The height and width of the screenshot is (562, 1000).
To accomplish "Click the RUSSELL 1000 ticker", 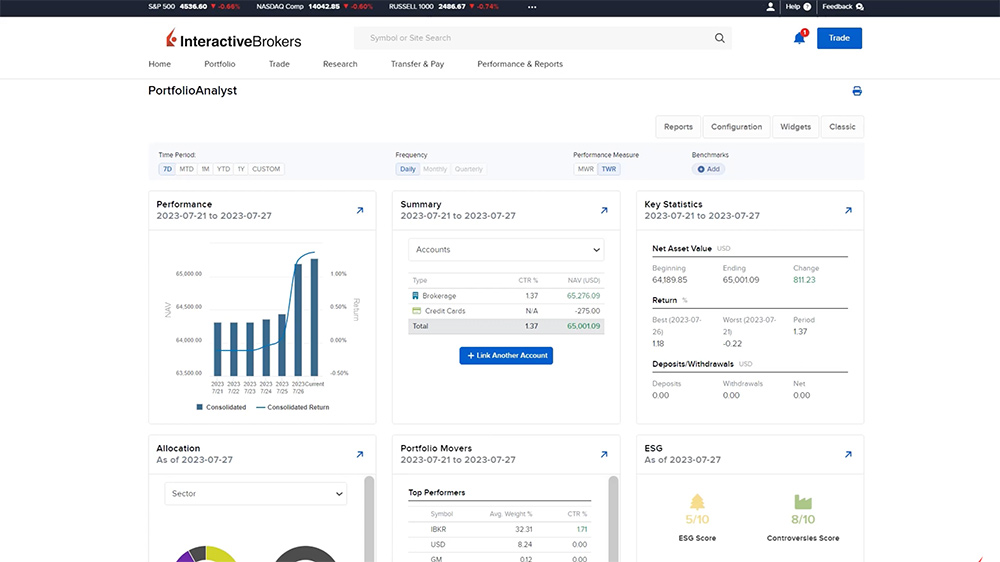I will pyautogui.click(x=445, y=6).
